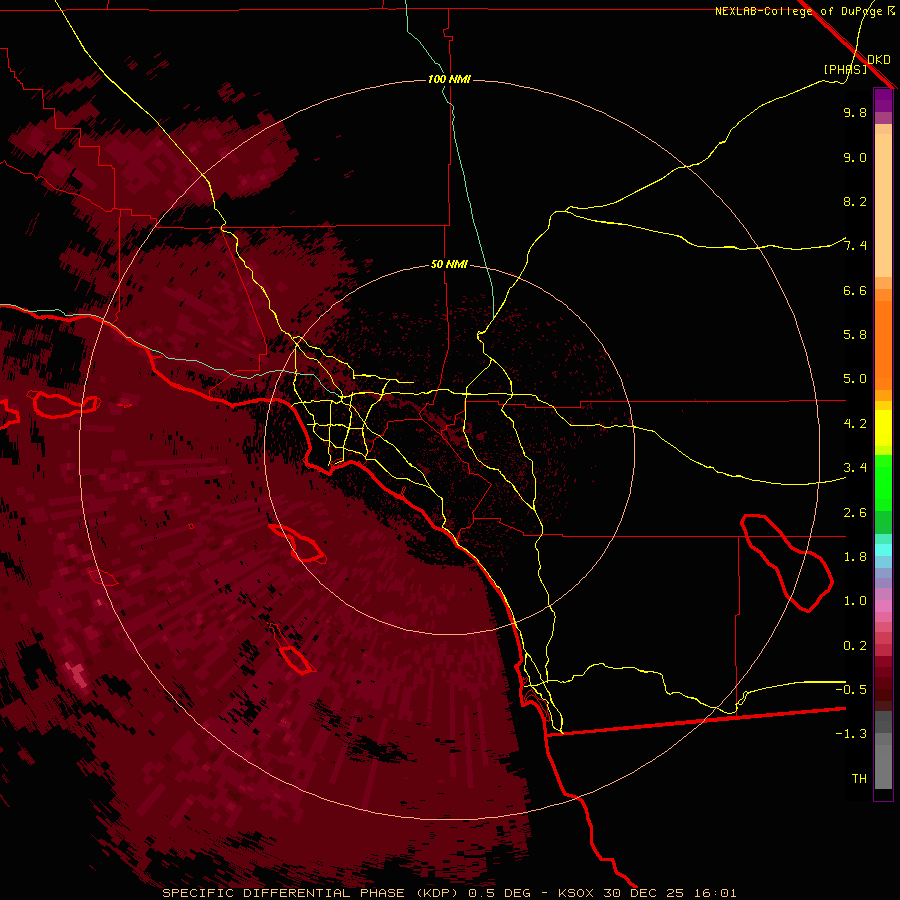This screenshot has width=900, height=900.
Task: Click the 9.0 color scale value
Action: [x=855, y=157]
